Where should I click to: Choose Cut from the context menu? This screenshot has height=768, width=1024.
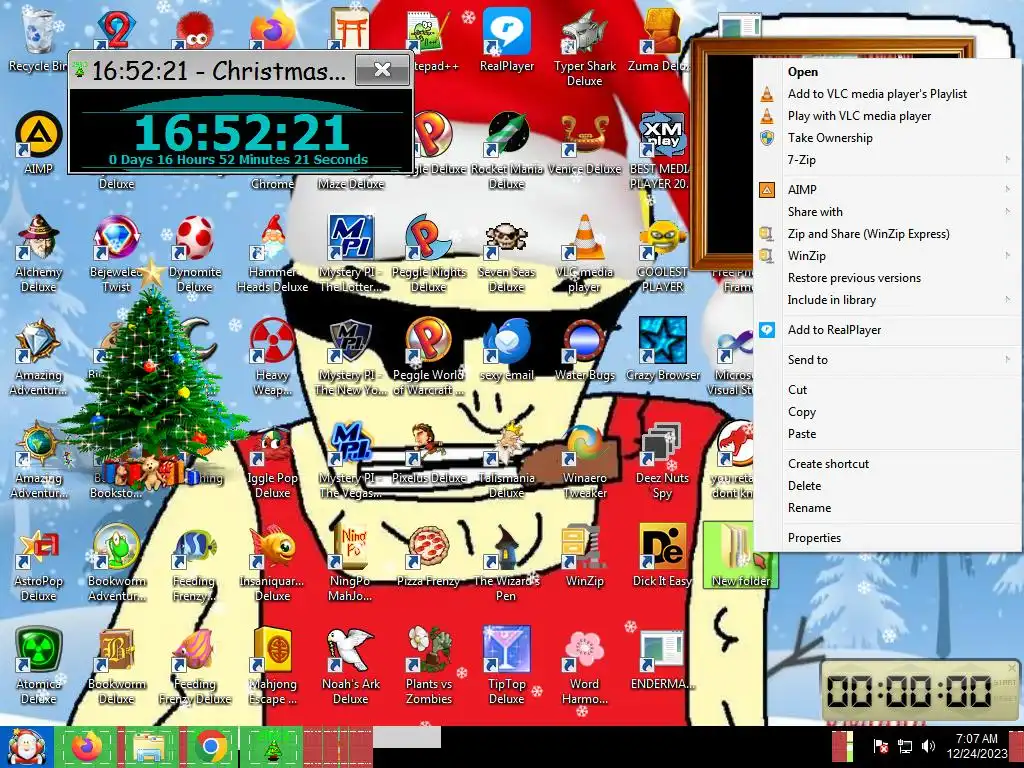coord(888,389)
